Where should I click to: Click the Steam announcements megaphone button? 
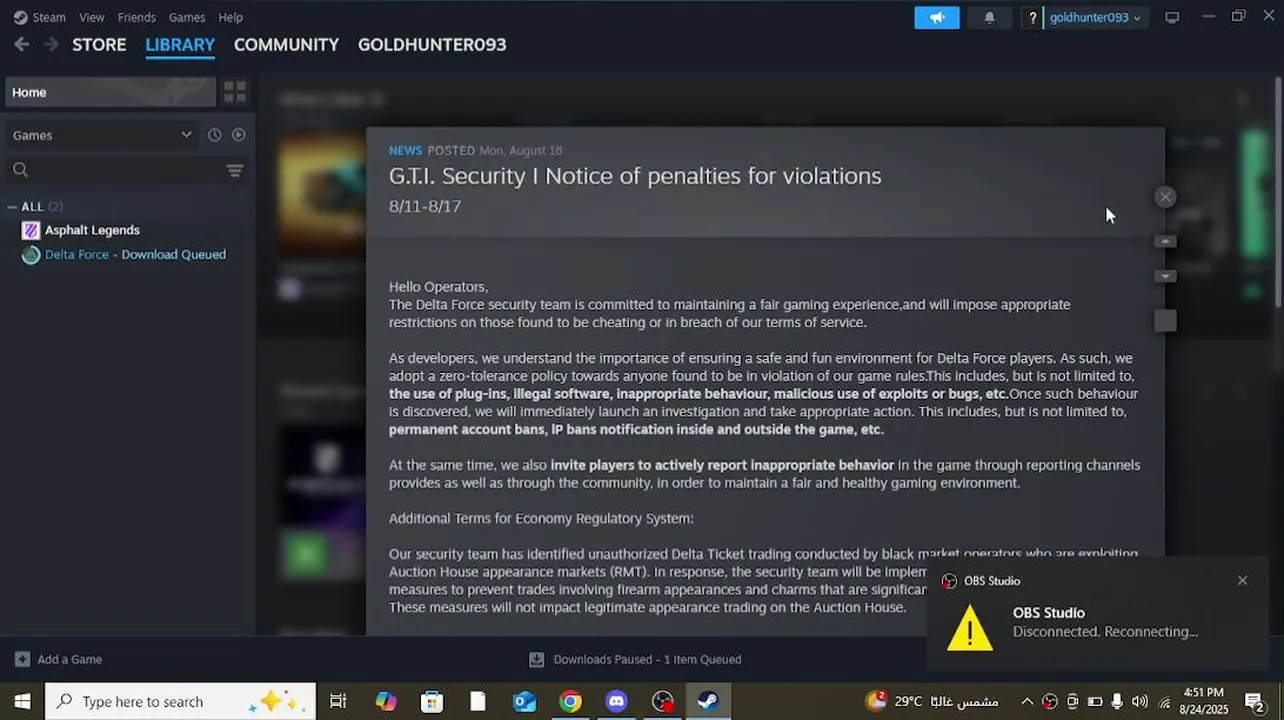click(x=937, y=17)
